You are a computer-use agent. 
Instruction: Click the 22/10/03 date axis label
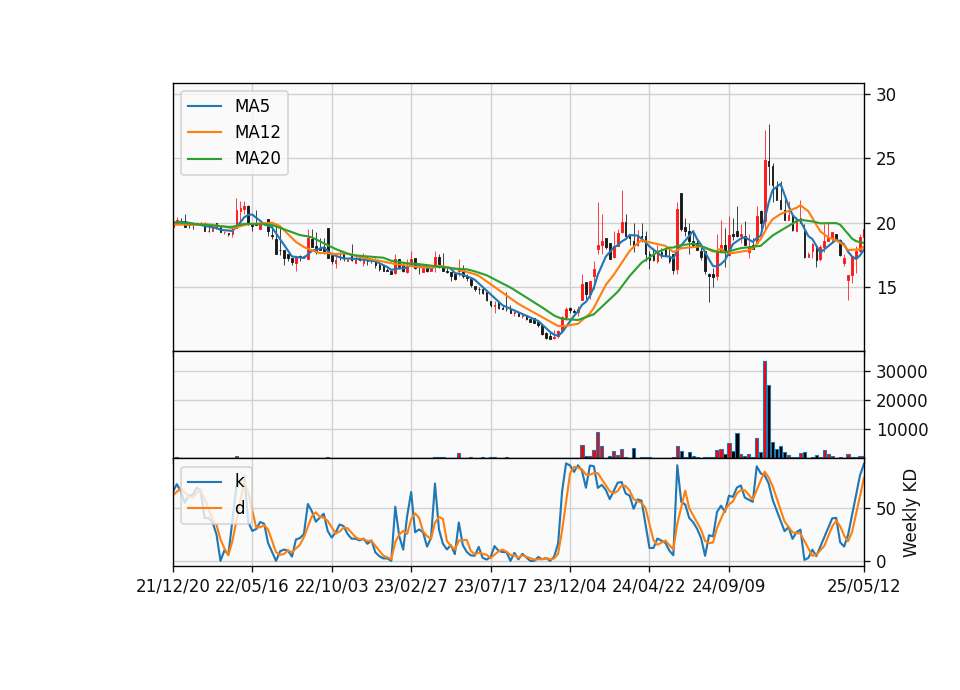tap(332, 586)
